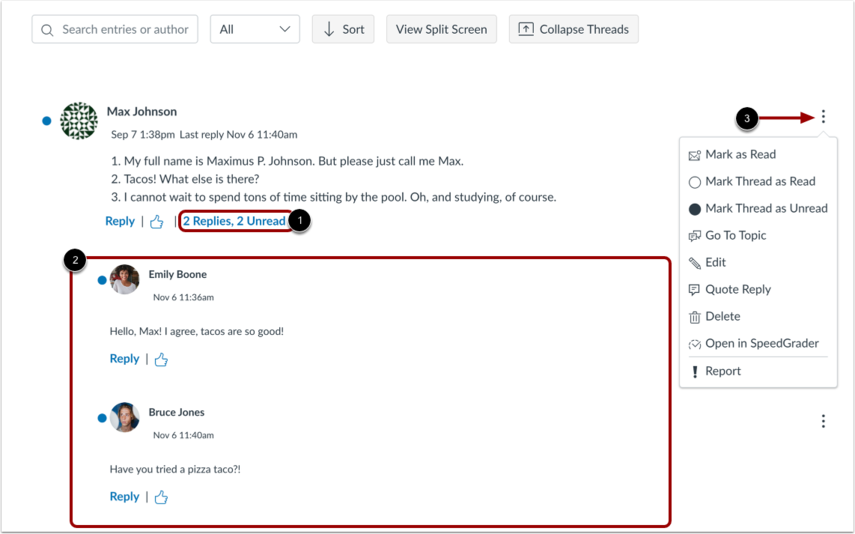
Task: Like Bruce Jones's reply with thumbs-up
Action: (x=161, y=497)
